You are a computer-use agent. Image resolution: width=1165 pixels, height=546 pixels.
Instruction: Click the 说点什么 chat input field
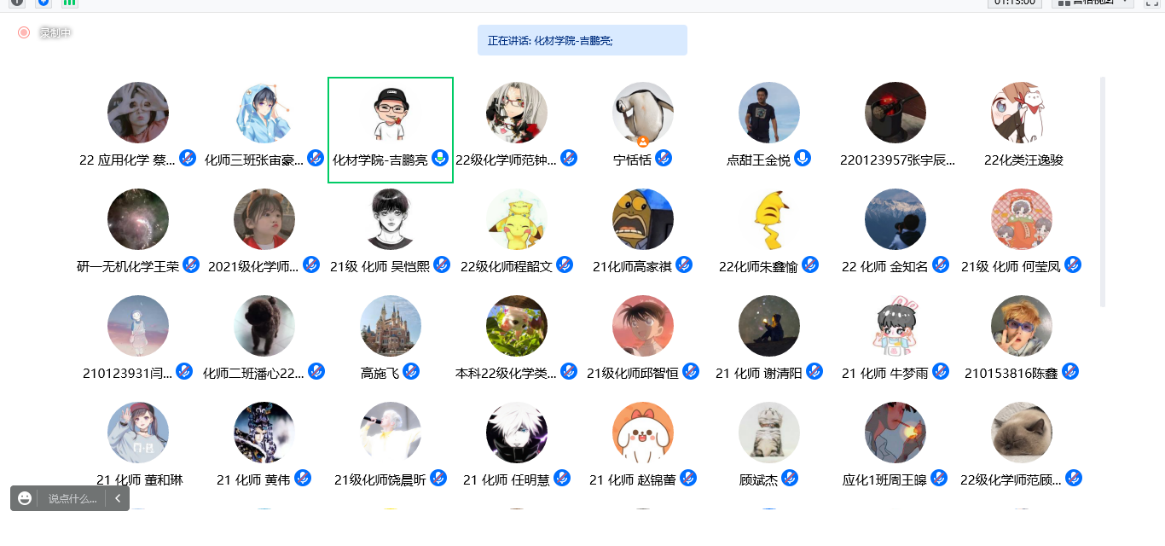(x=73, y=498)
